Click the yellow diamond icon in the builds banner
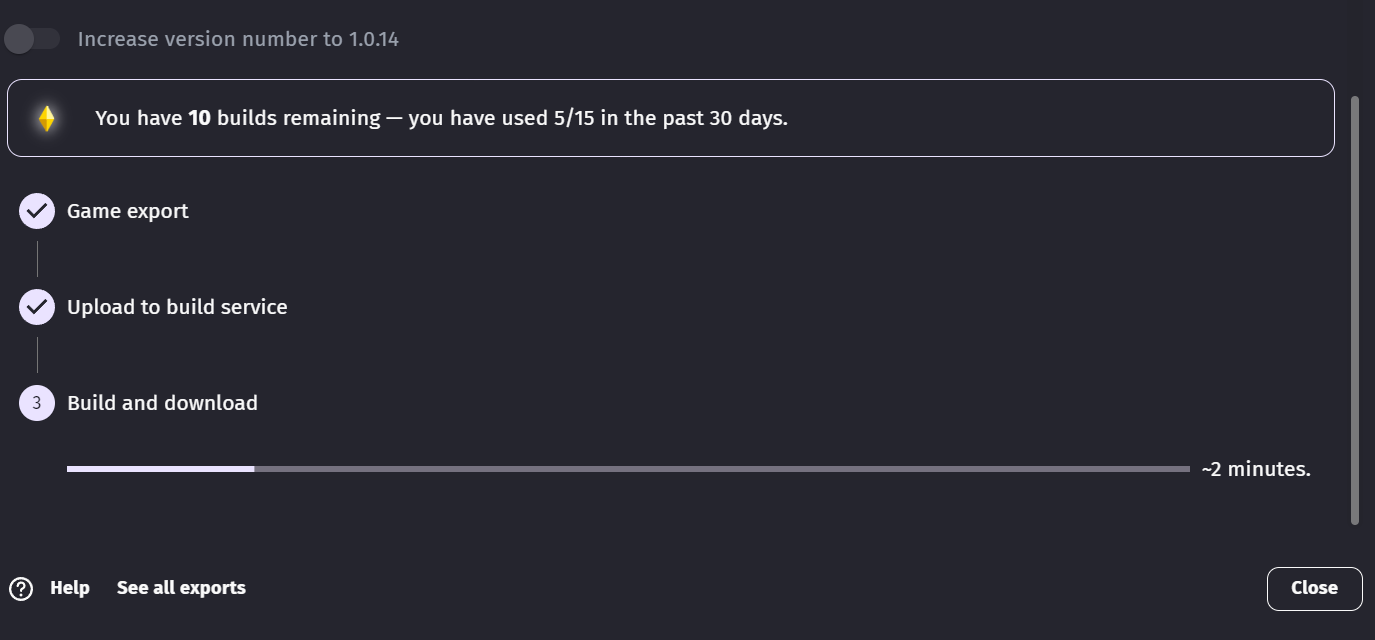This screenshot has width=1375, height=640. click(x=45, y=118)
